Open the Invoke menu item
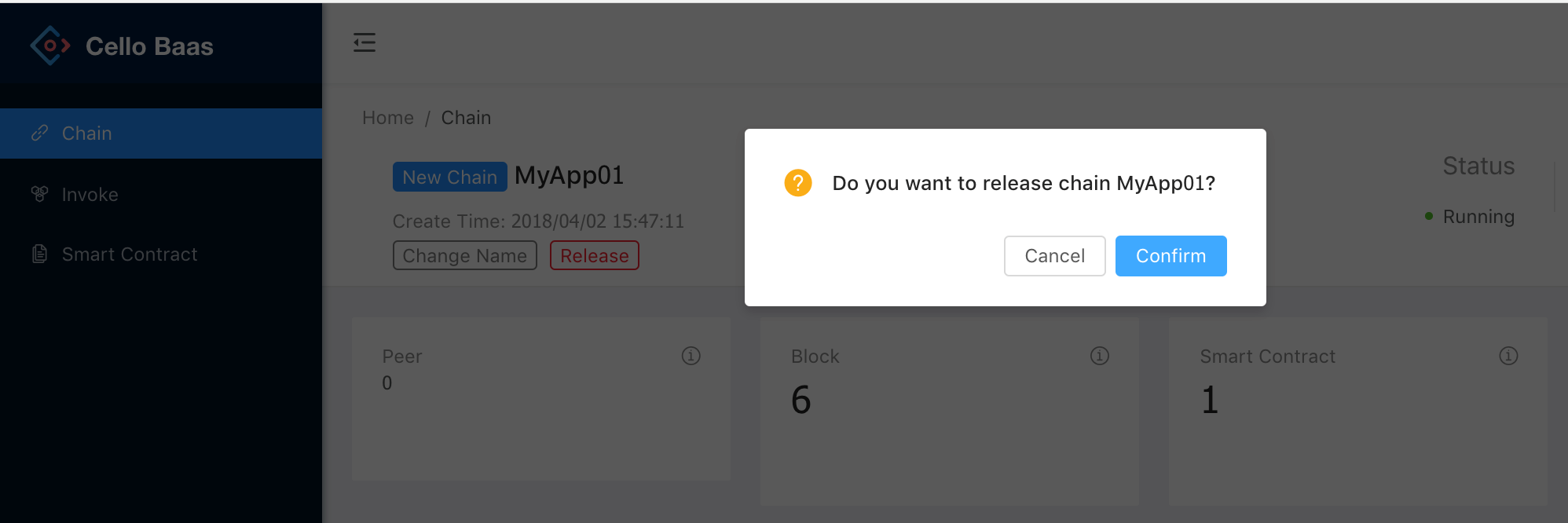The image size is (1568, 523). pos(161,194)
